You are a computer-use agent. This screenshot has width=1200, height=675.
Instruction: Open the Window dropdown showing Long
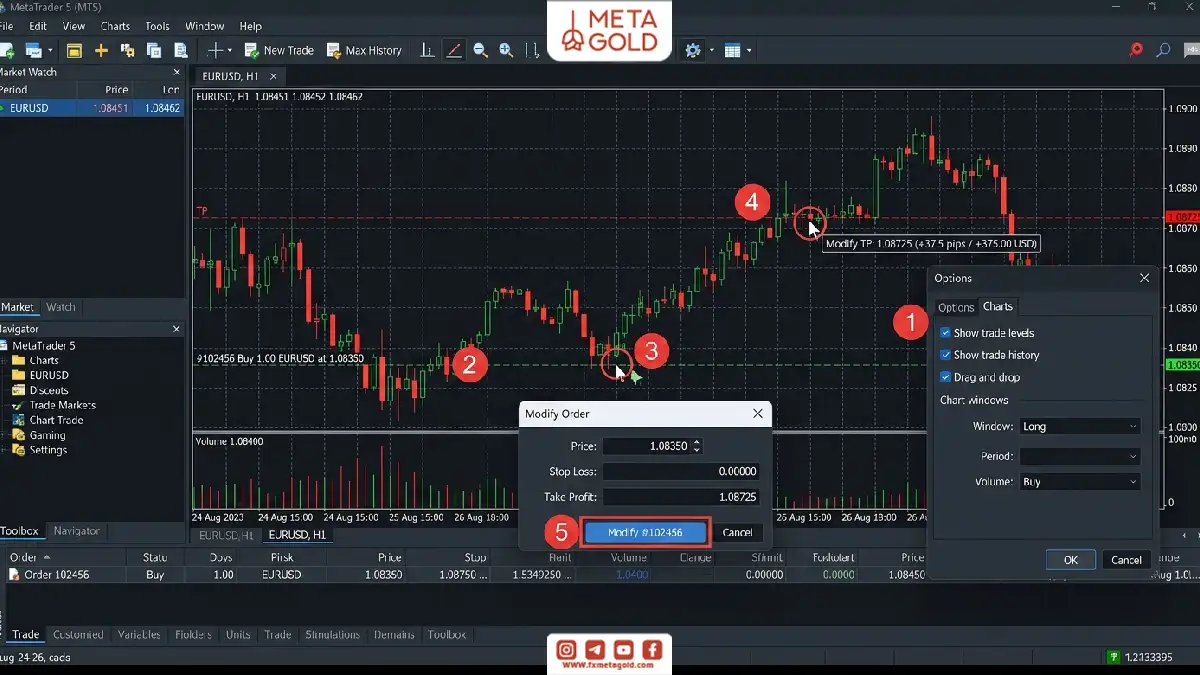(x=1080, y=426)
